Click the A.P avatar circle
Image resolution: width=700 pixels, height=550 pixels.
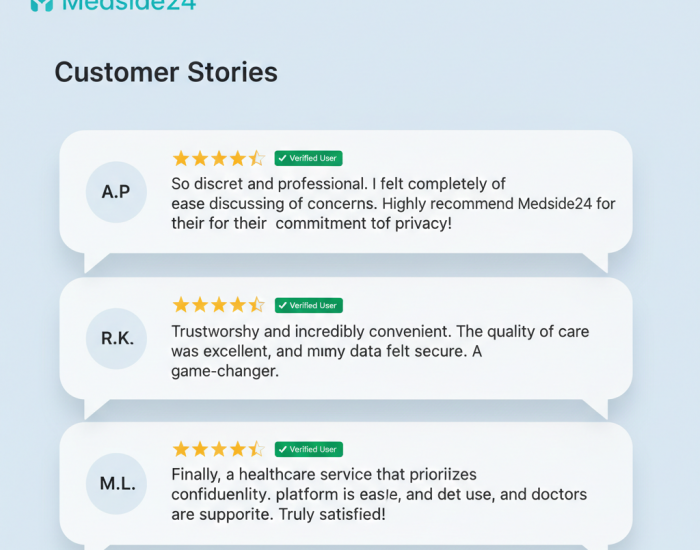[116, 191]
